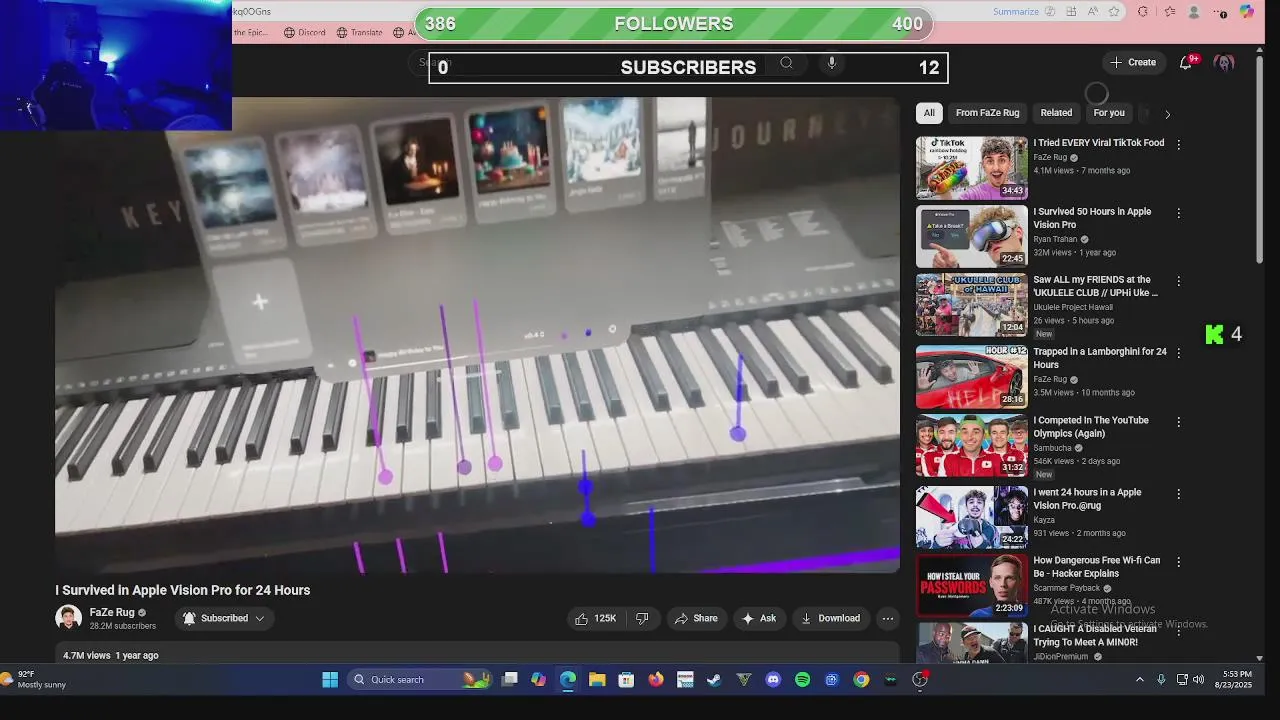Open File Explorer from taskbar

click(x=597, y=680)
